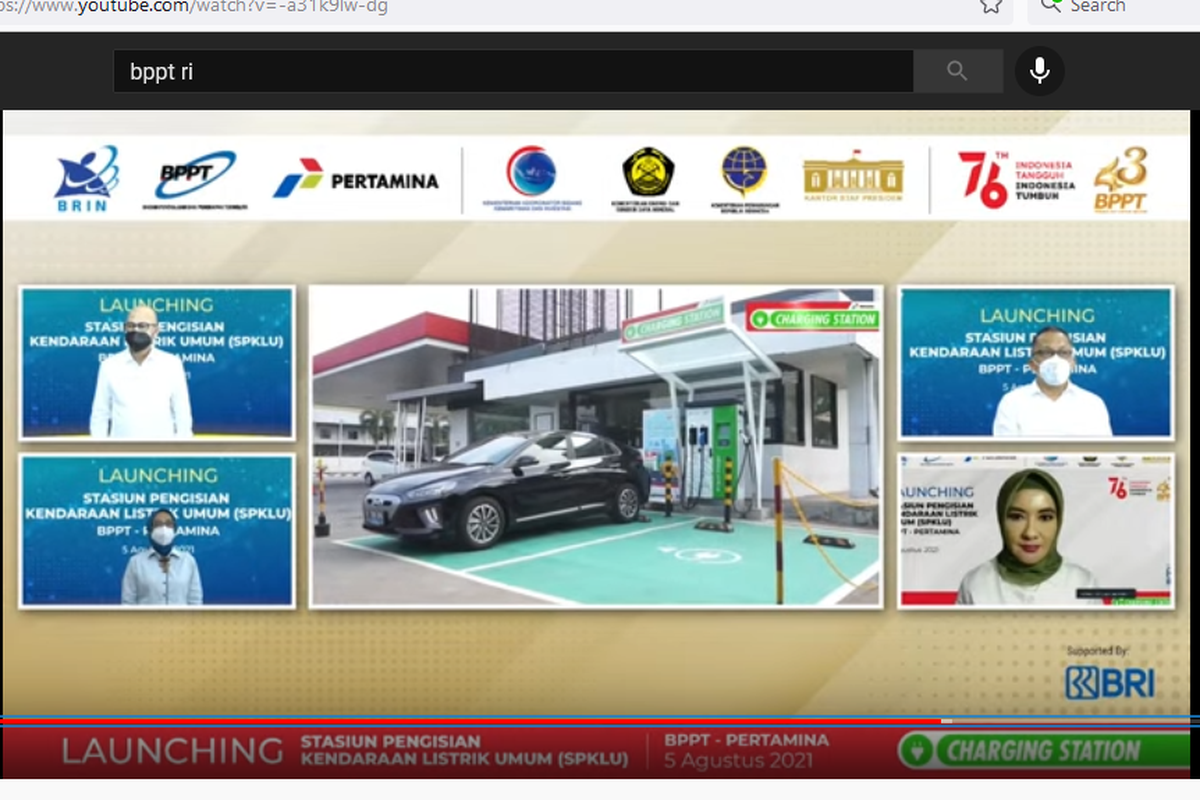The height and width of the screenshot is (800, 1200).
Task: Start voice search with microphone icon
Action: click(1039, 71)
